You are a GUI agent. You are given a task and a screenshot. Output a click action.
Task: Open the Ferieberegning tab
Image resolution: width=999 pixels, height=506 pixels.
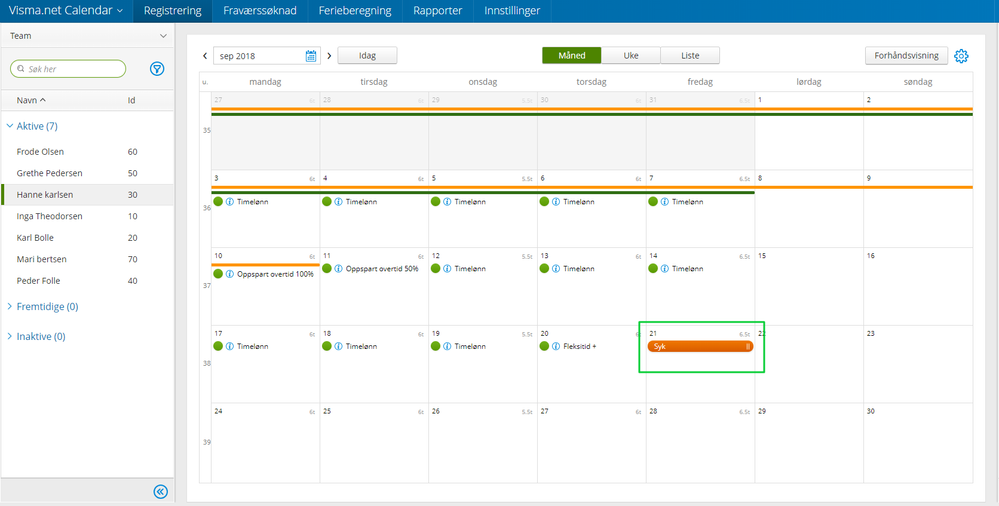355,11
